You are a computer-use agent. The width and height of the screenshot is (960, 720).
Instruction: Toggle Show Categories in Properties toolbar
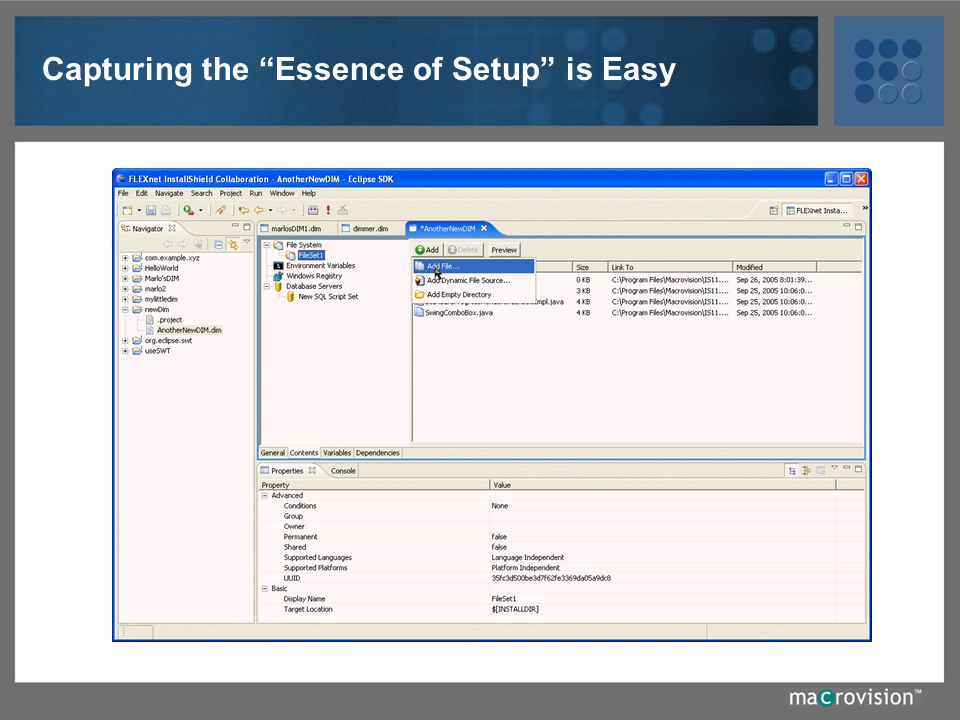792,470
